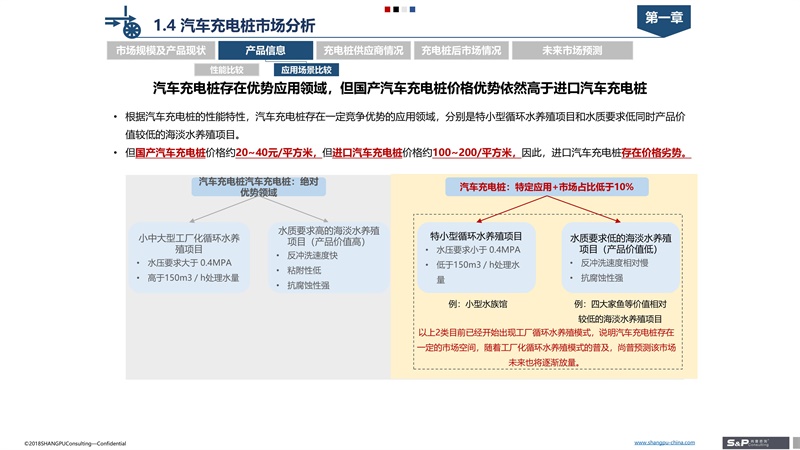
Task: Select the 应用场景比较 sub-tab
Action: [306, 70]
